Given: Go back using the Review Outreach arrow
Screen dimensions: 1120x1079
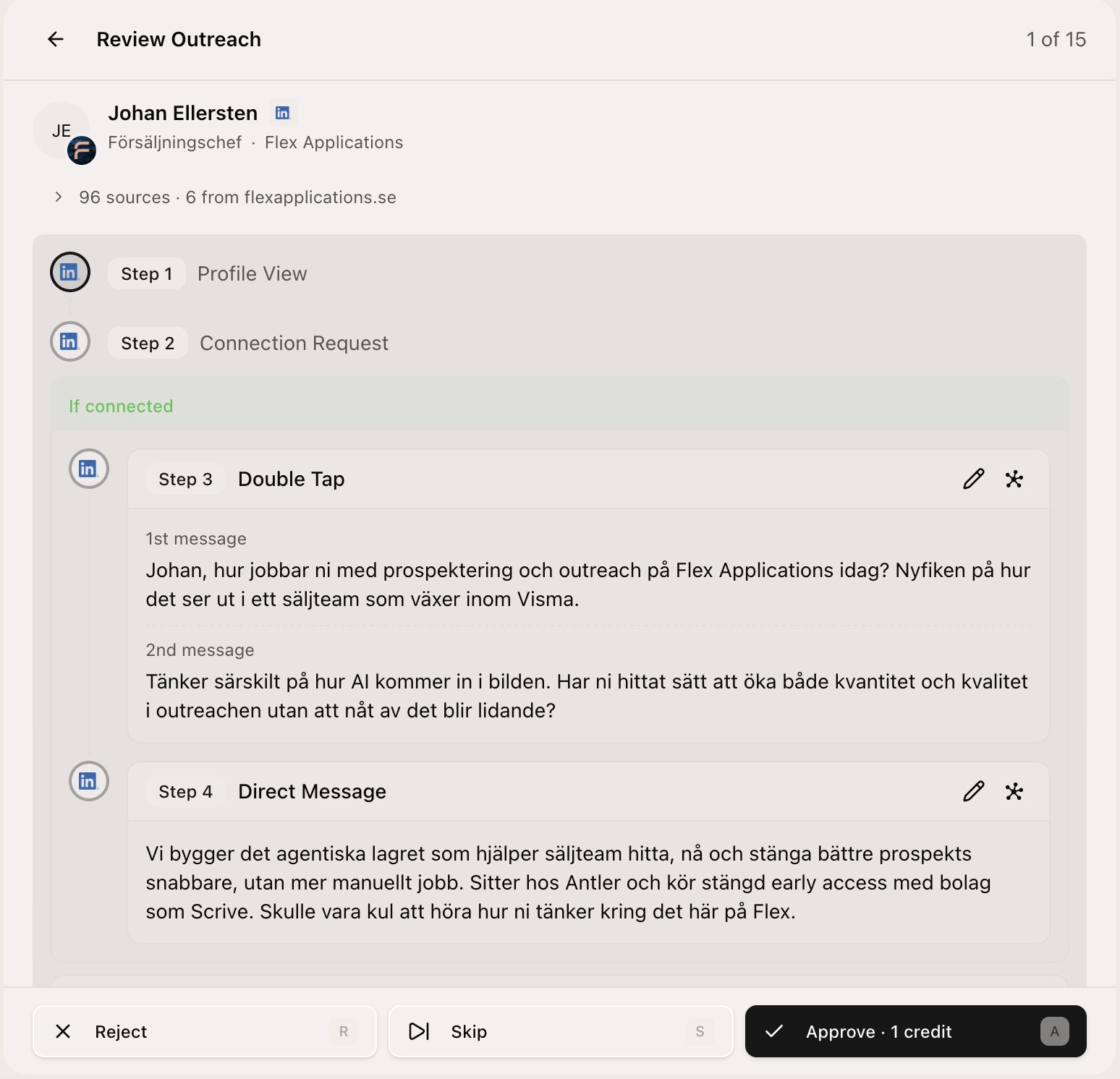Looking at the screenshot, I should tap(55, 39).
